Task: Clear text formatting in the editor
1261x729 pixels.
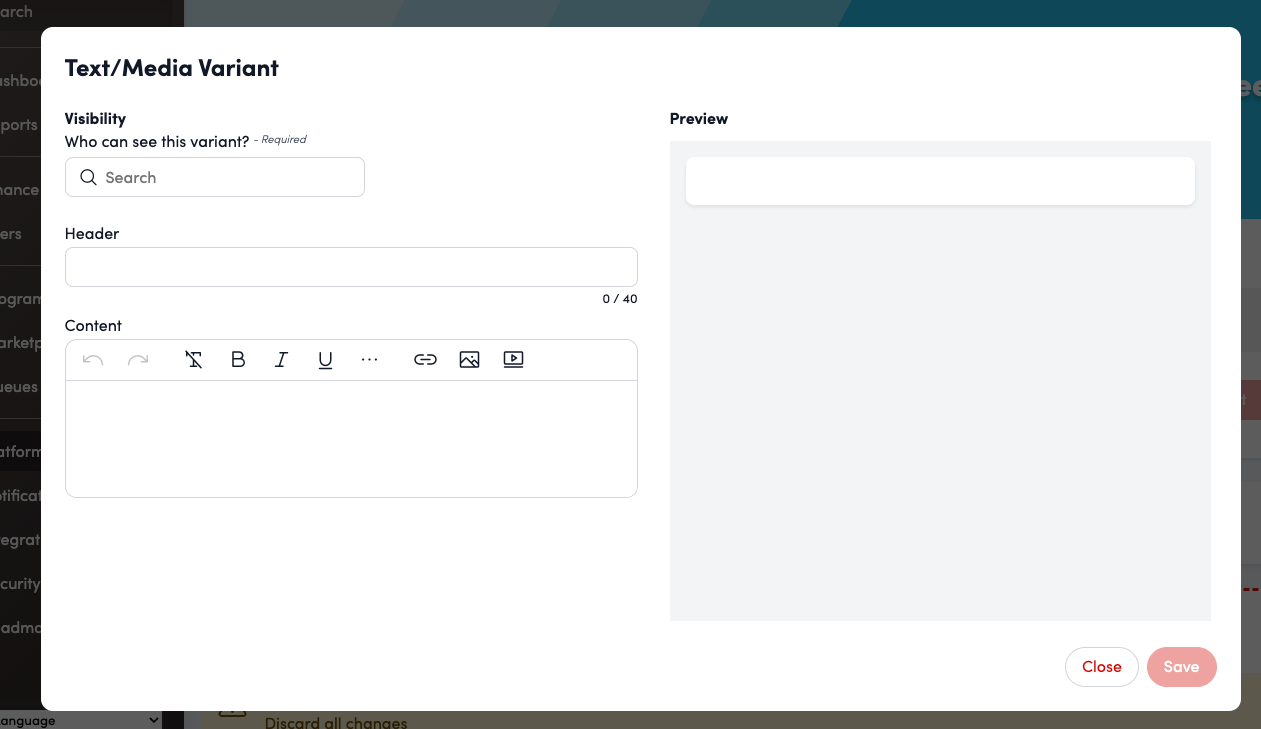Action: [x=194, y=360]
